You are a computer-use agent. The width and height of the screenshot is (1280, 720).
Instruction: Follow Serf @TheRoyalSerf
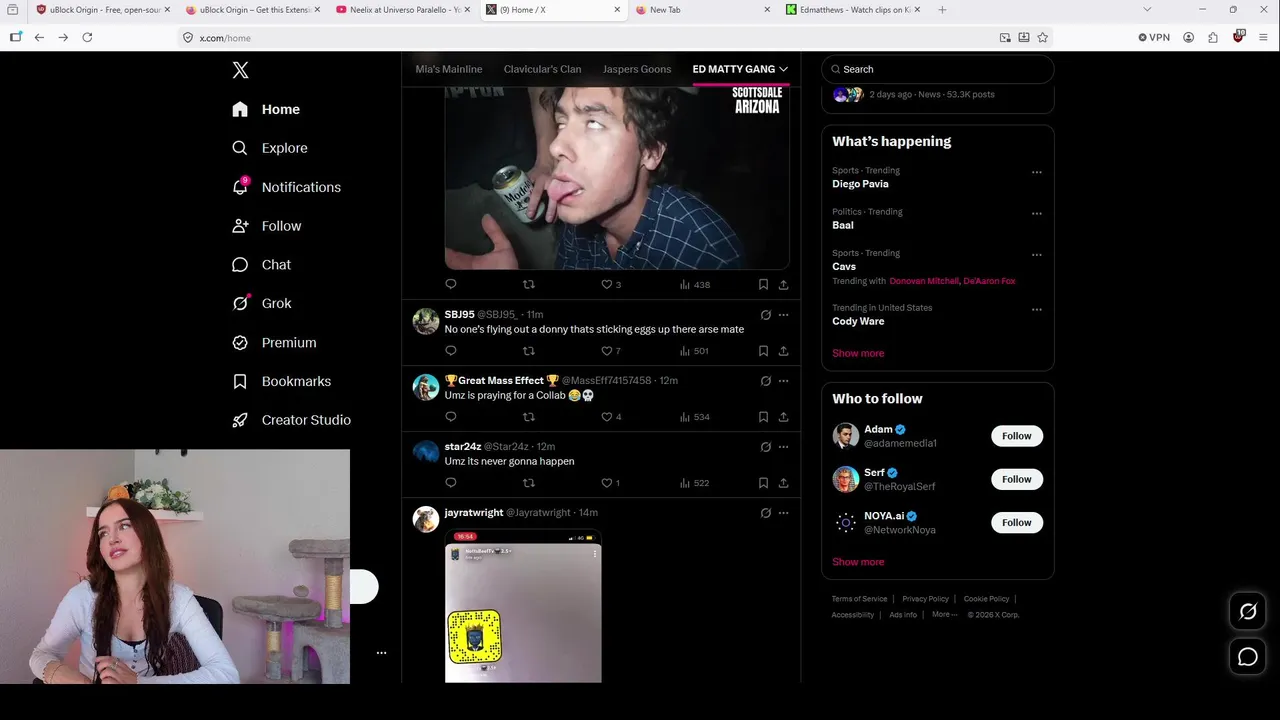click(1017, 479)
